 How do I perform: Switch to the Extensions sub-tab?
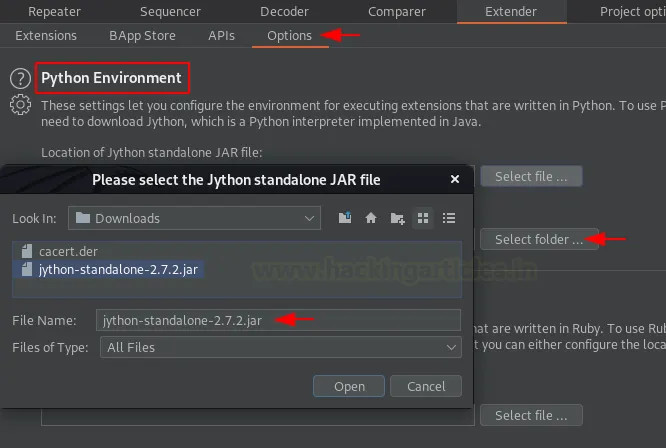(46, 35)
